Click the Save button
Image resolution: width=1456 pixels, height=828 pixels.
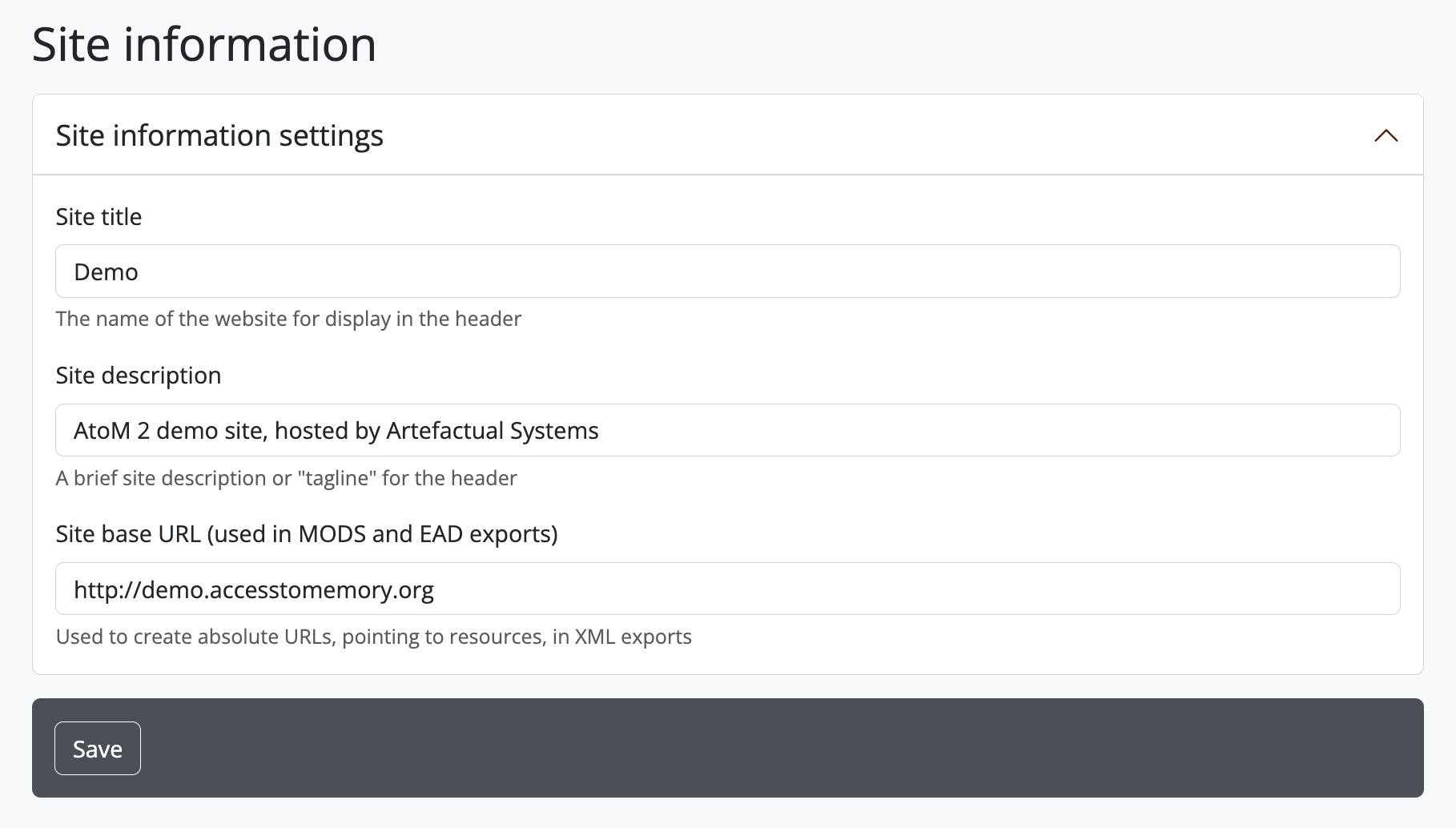98,748
